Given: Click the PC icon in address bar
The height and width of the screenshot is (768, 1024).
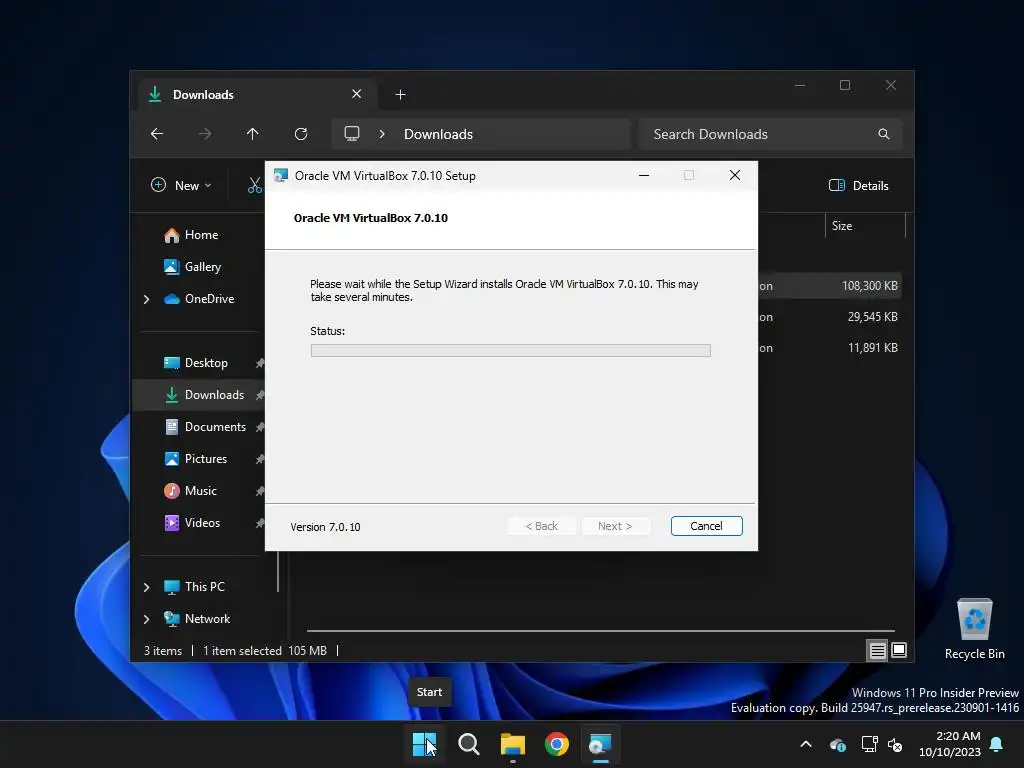Looking at the screenshot, I should pyautogui.click(x=352, y=134).
